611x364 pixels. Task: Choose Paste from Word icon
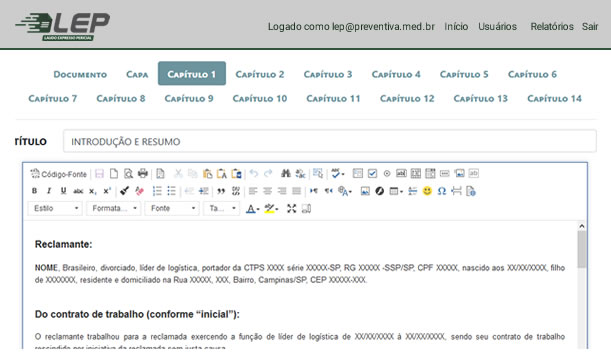[236, 173]
